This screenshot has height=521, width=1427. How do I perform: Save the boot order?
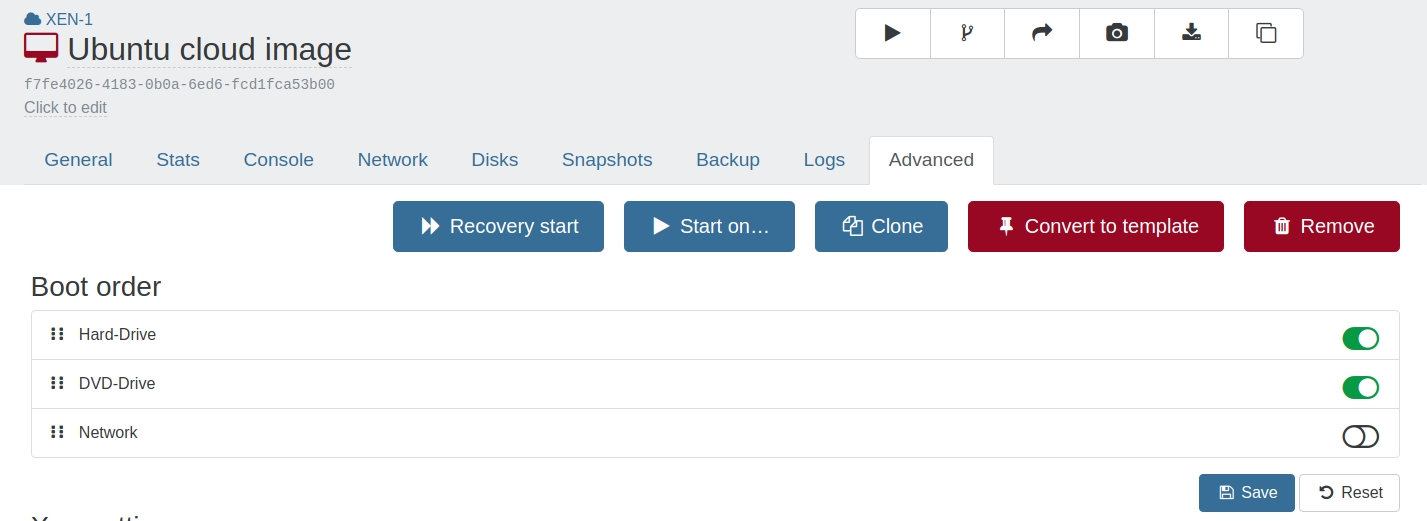point(1247,493)
